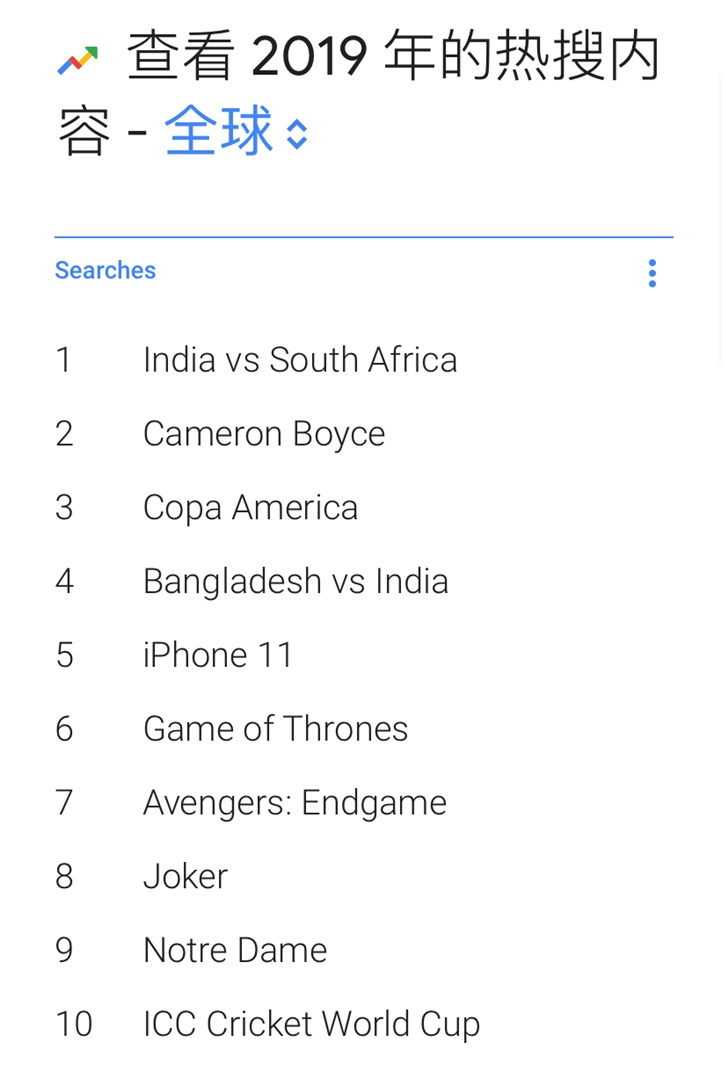The image size is (728, 1085).
Task: Click the Notre Dame list item
Action: pos(235,950)
